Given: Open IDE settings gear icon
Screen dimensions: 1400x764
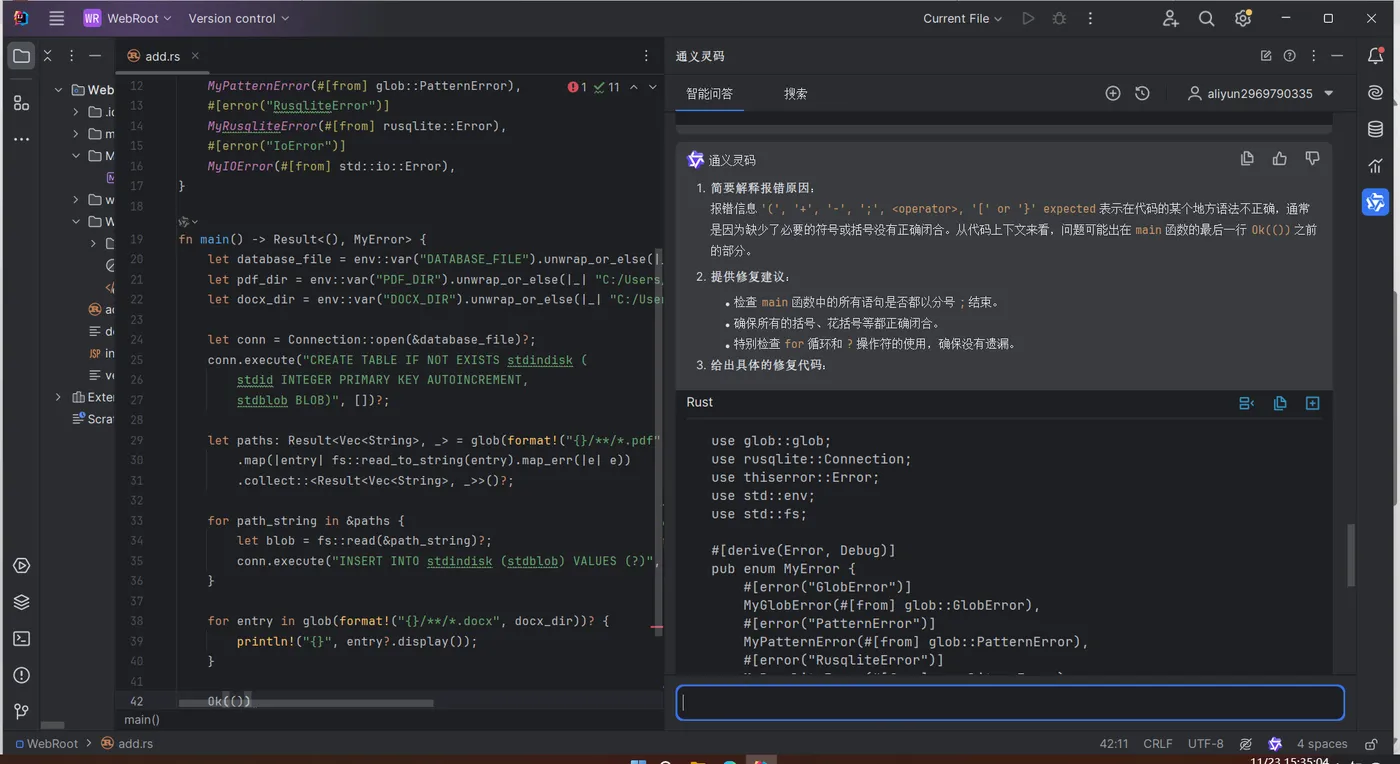Looking at the screenshot, I should [x=1243, y=18].
